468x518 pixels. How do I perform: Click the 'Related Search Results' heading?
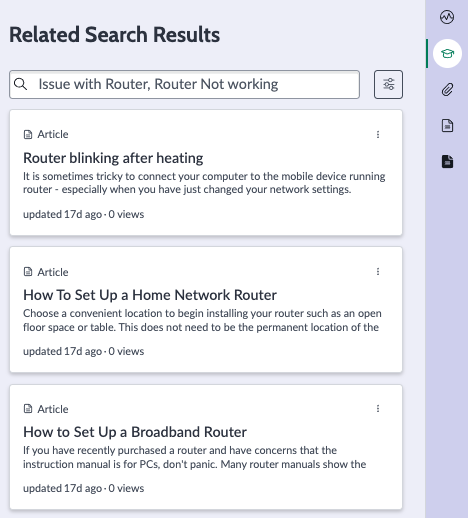click(x=114, y=35)
